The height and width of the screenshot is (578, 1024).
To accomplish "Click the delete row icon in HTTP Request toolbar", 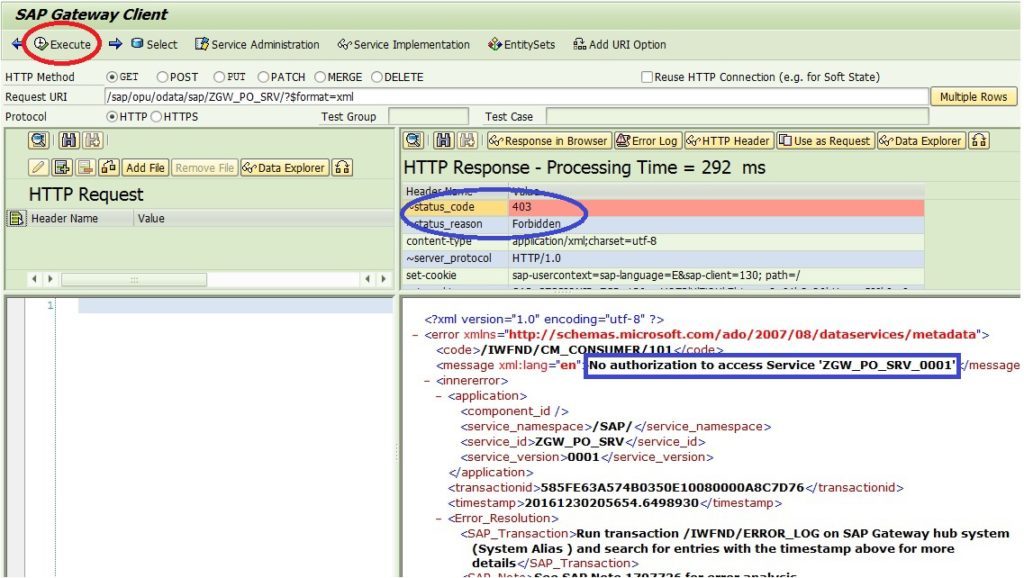I will [x=86, y=168].
